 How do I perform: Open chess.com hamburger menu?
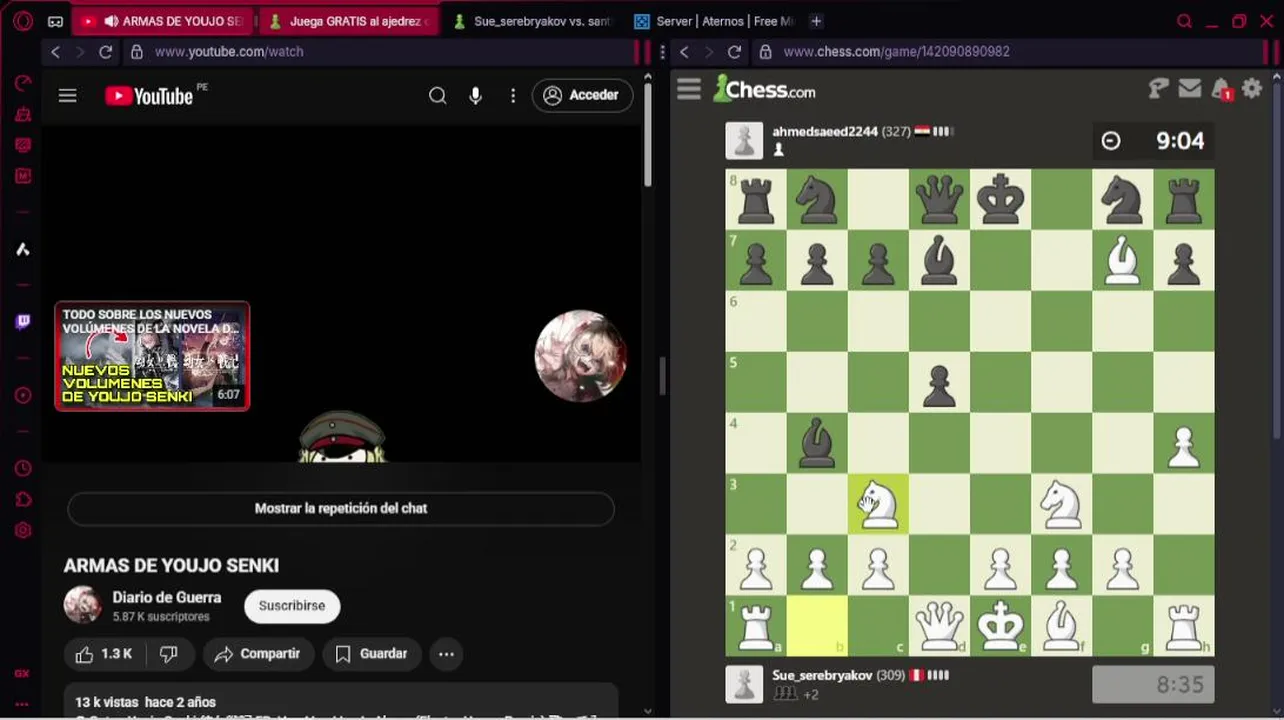(689, 90)
